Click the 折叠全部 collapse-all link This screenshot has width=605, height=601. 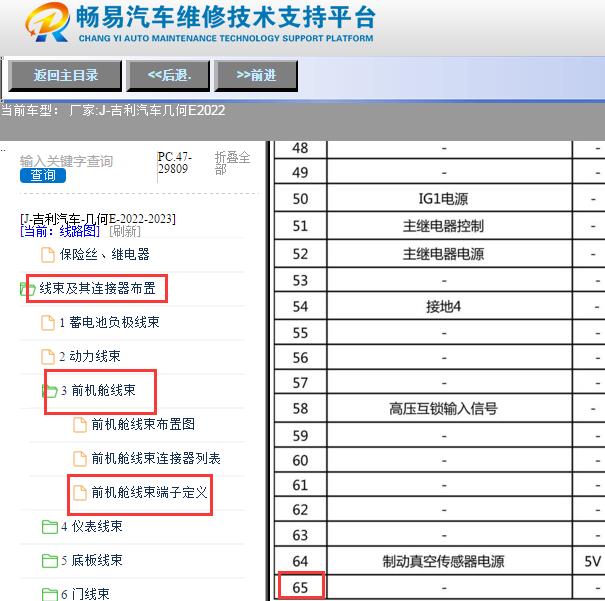tap(232, 163)
